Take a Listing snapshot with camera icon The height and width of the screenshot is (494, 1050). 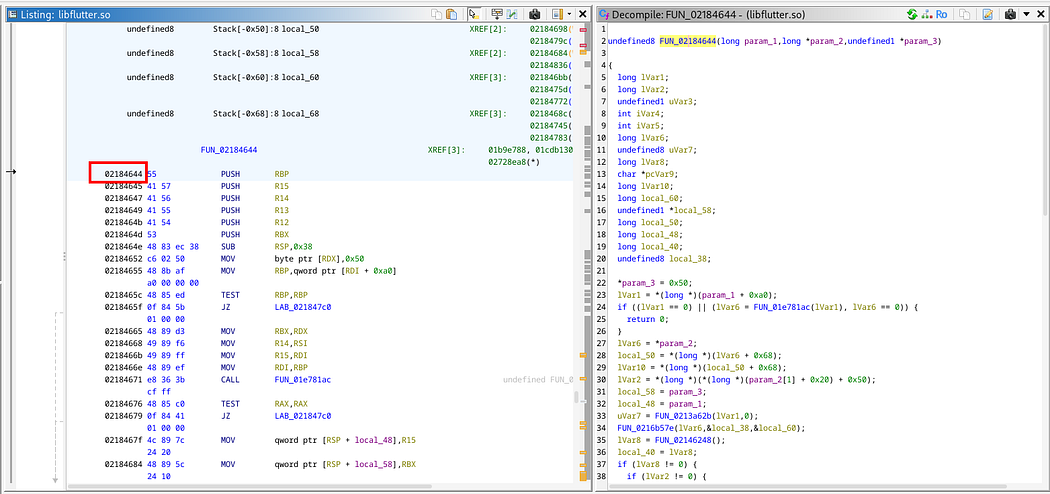(534, 13)
